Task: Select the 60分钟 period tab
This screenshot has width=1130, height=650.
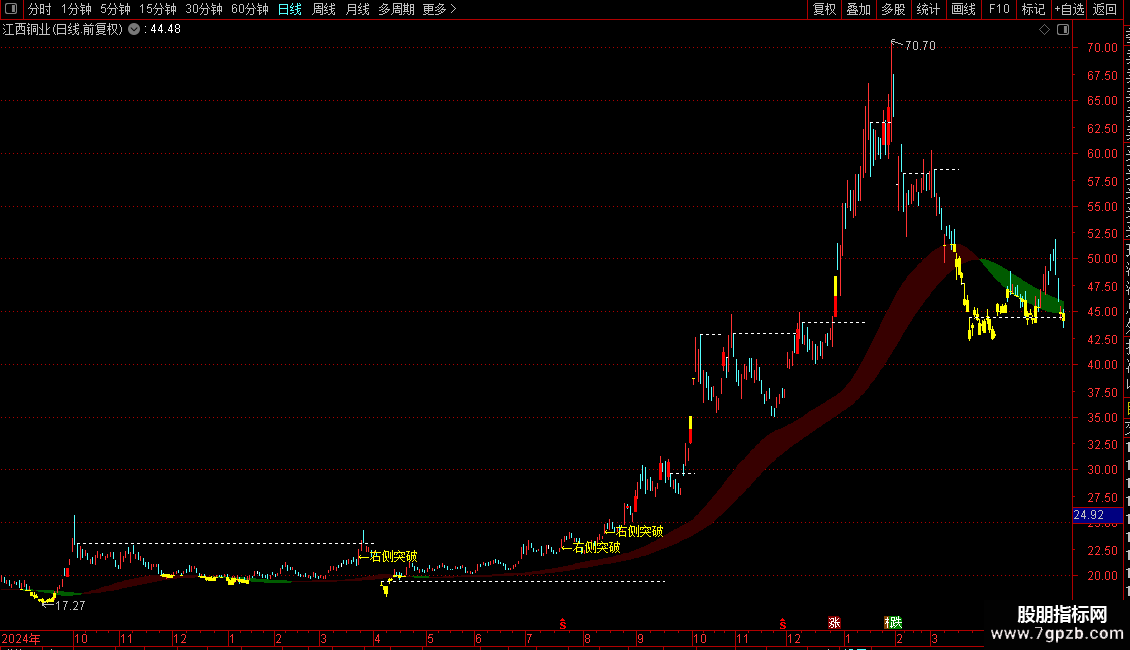Action: click(249, 9)
